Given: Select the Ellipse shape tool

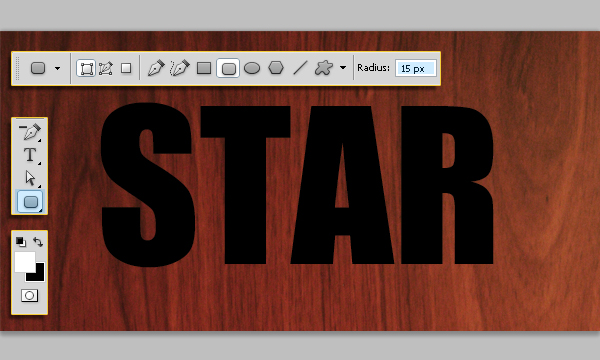Looking at the screenshot, I should tap(252, 68).
